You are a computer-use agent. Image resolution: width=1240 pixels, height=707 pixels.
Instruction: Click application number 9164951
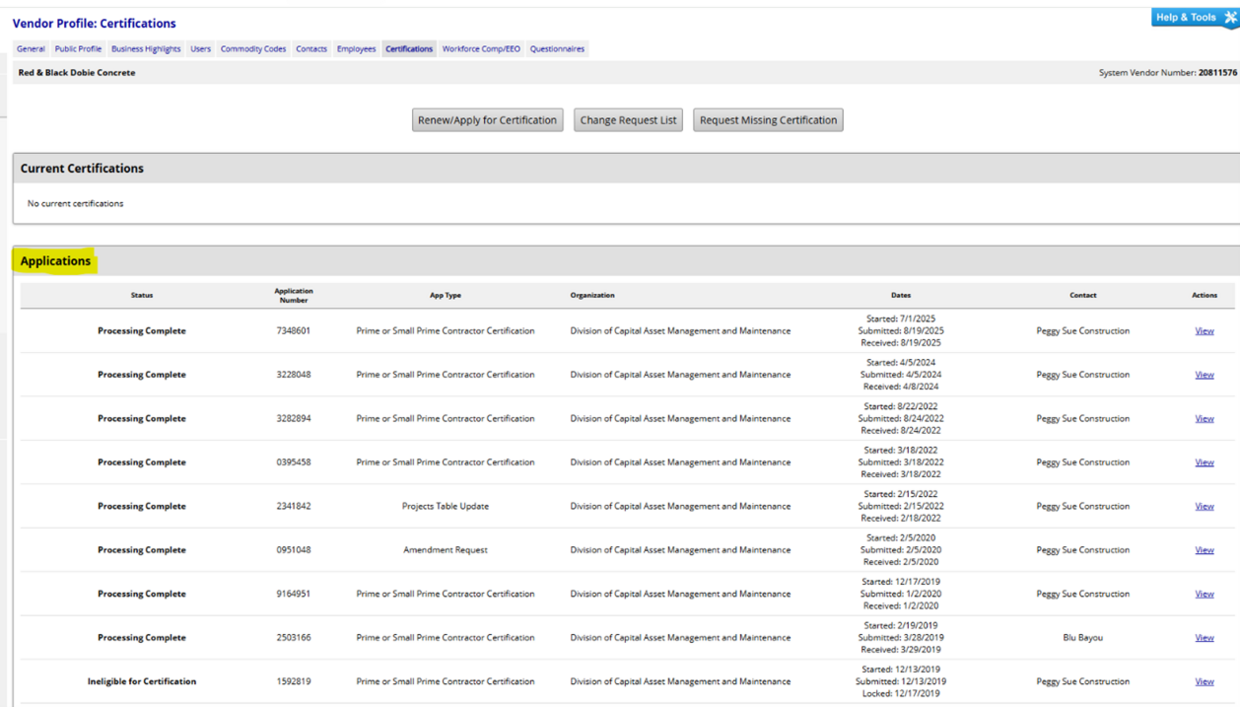point(294,594)
